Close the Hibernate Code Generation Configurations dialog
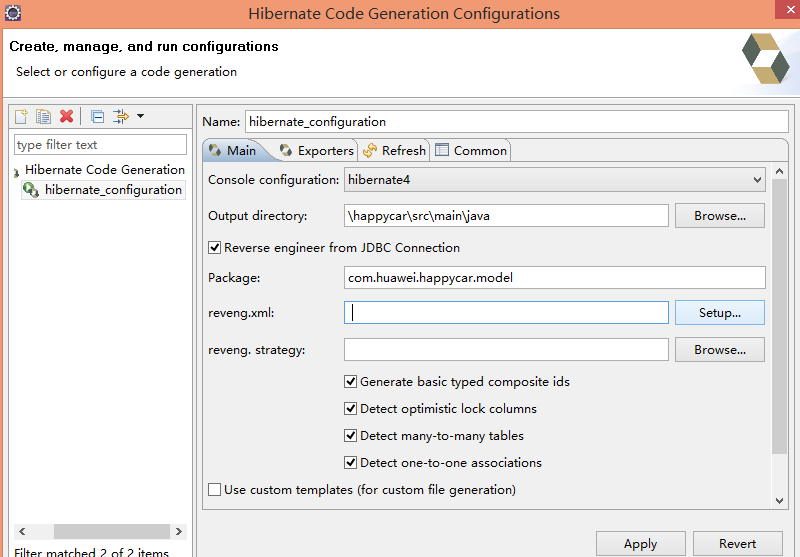 coord(788,9)
